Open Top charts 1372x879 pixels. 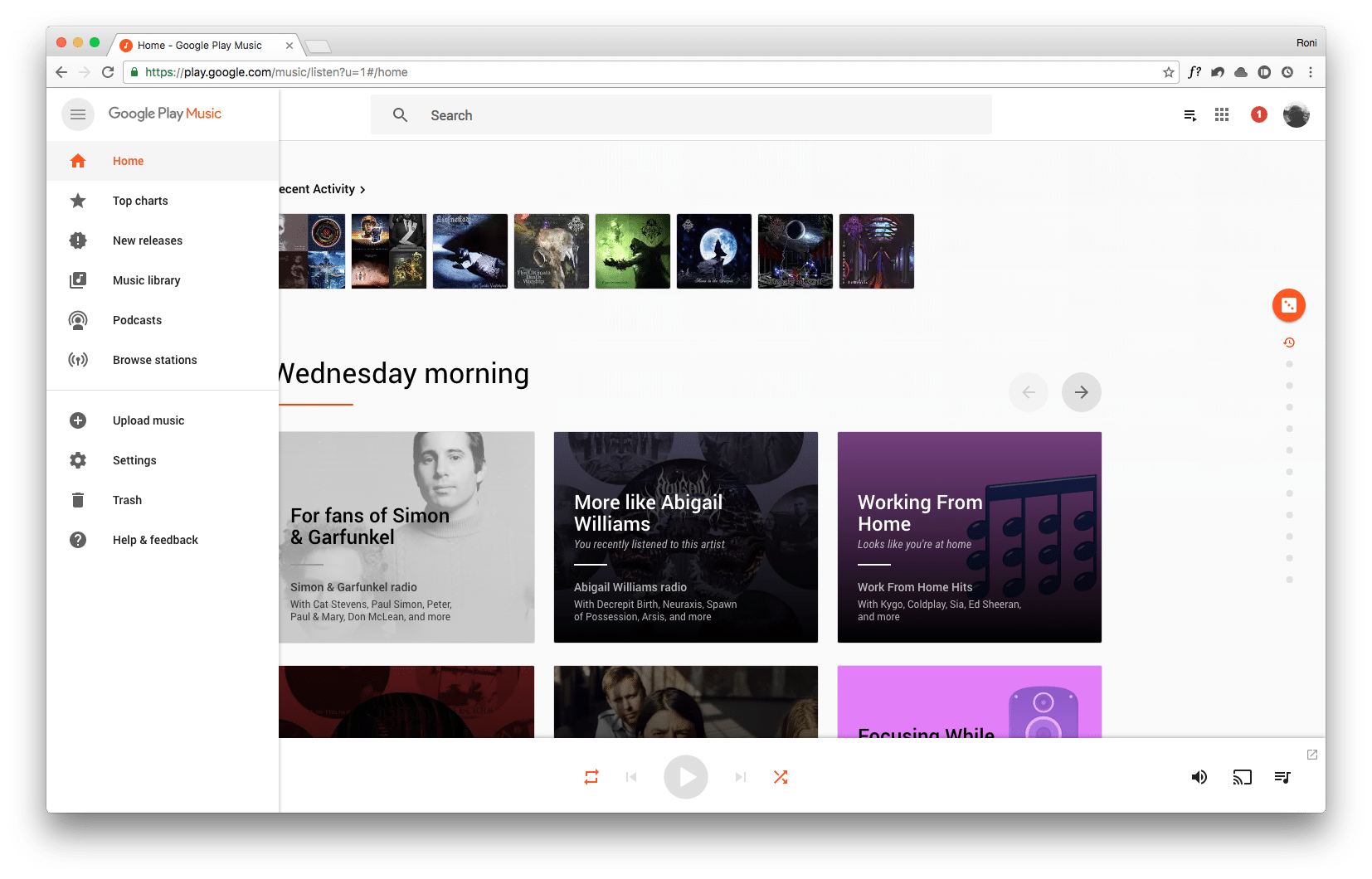pos(163,201)
